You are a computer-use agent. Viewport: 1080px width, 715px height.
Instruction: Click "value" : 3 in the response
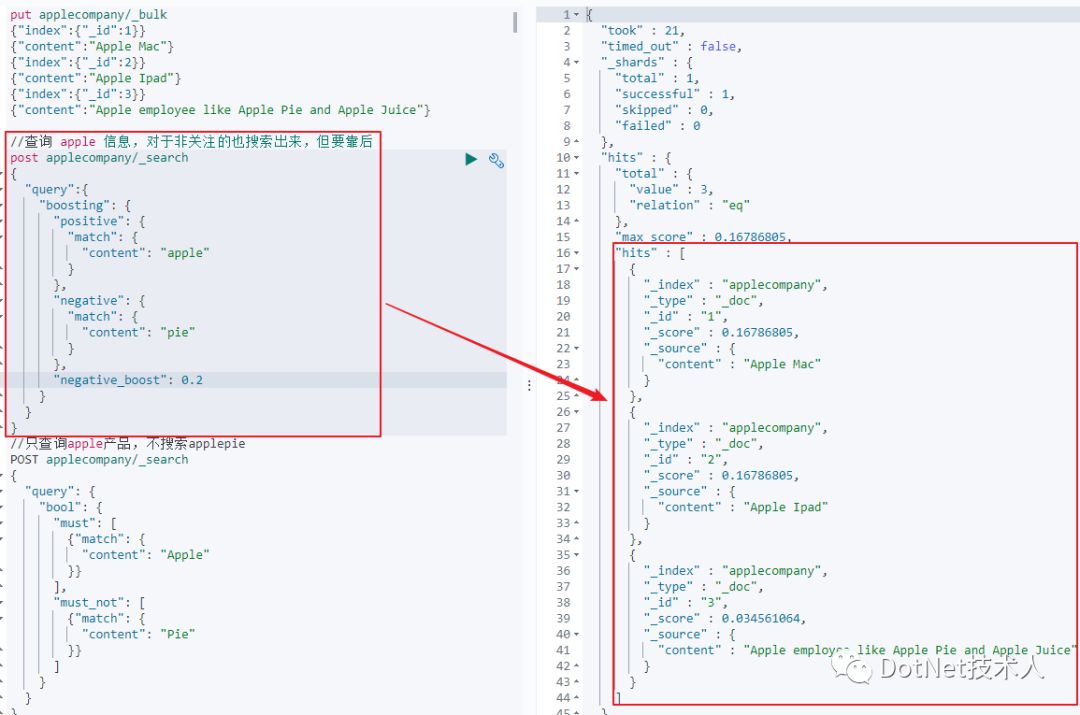click(x=672, y=189)
